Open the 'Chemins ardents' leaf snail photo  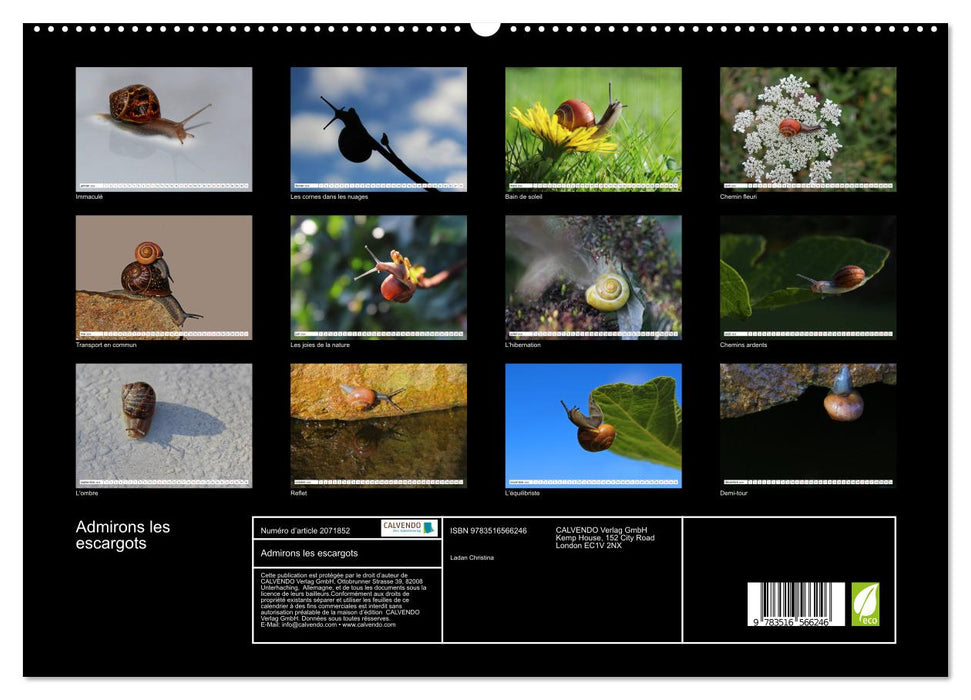(x=808, y=277)
